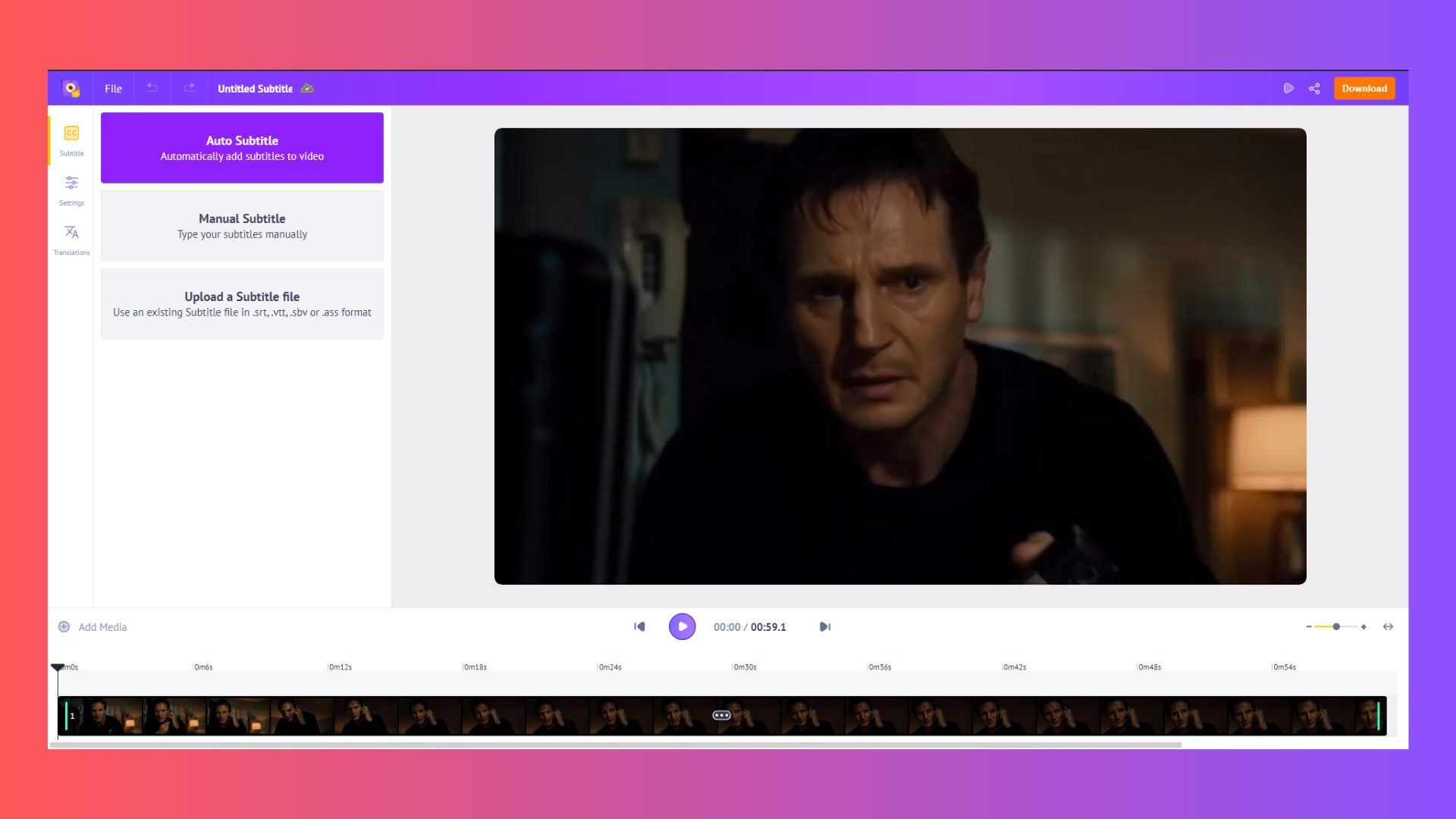Open the Subtitle sidebar panel
Viewport: 1456px width, 819px height.
[71, 140]
